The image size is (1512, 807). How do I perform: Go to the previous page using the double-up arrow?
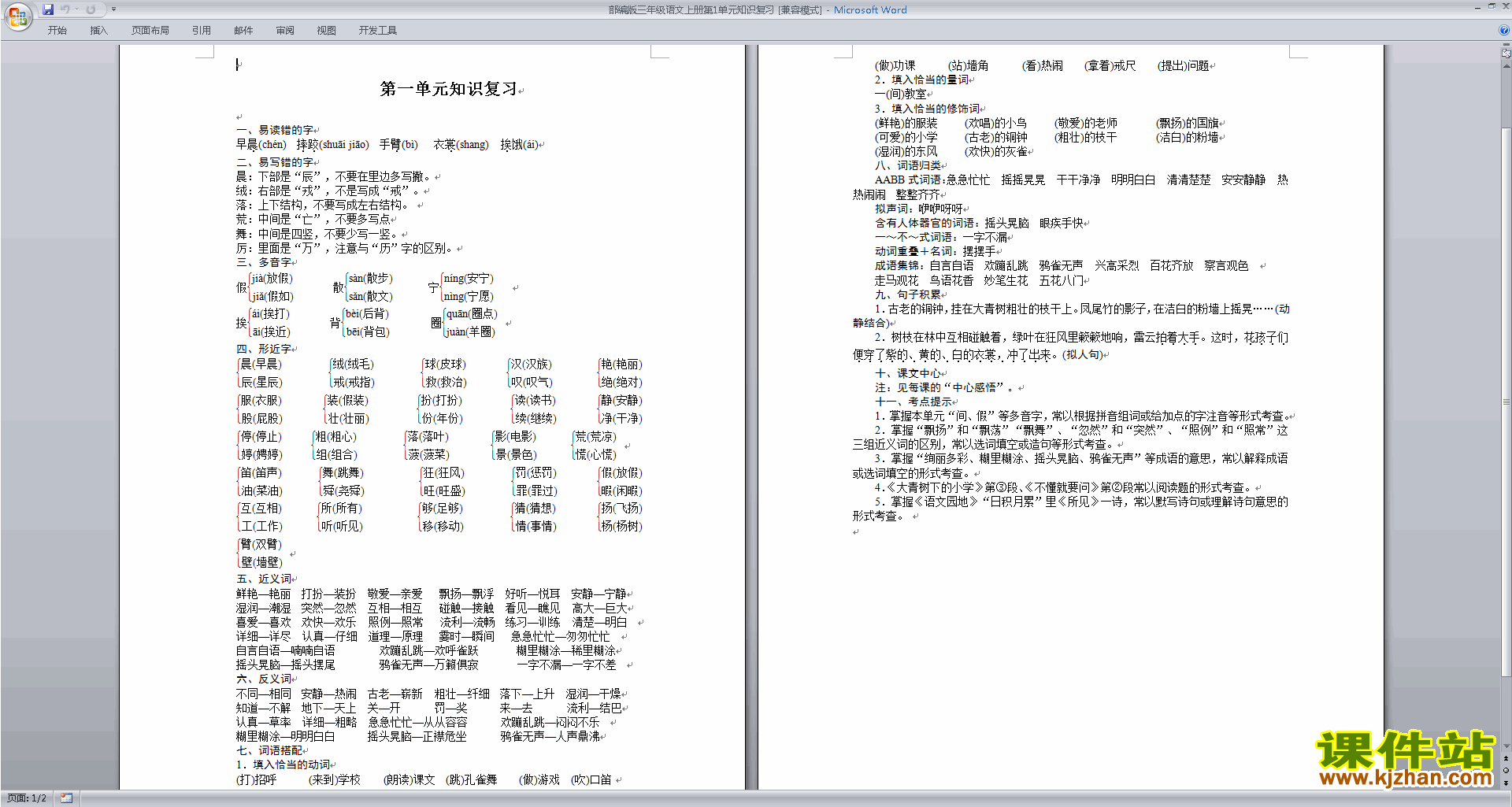(x=1506, y=758)
